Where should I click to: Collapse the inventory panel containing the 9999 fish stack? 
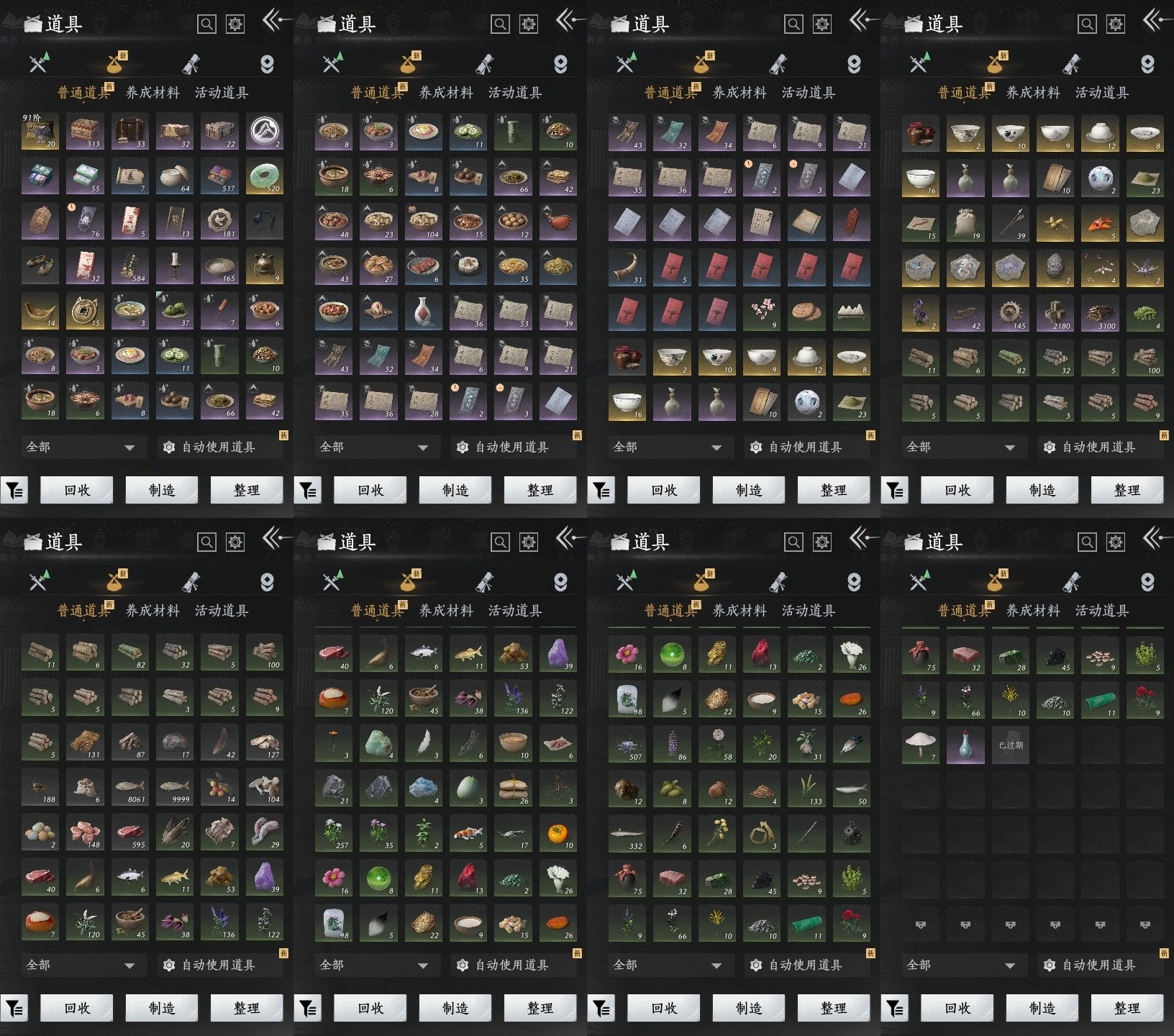tap(275, 538)
